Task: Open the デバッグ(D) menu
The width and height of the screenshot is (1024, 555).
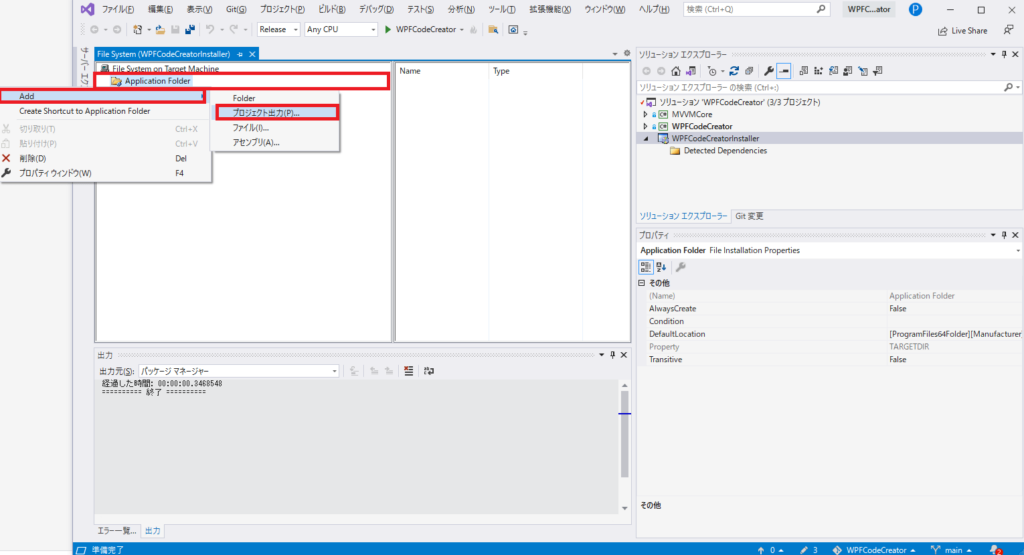Action: pyautogui.click(x=376, y=9)
